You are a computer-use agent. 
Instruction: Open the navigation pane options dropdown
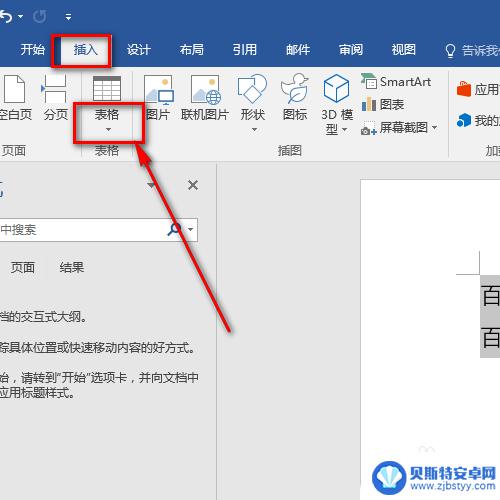click(x=151, y=185)
